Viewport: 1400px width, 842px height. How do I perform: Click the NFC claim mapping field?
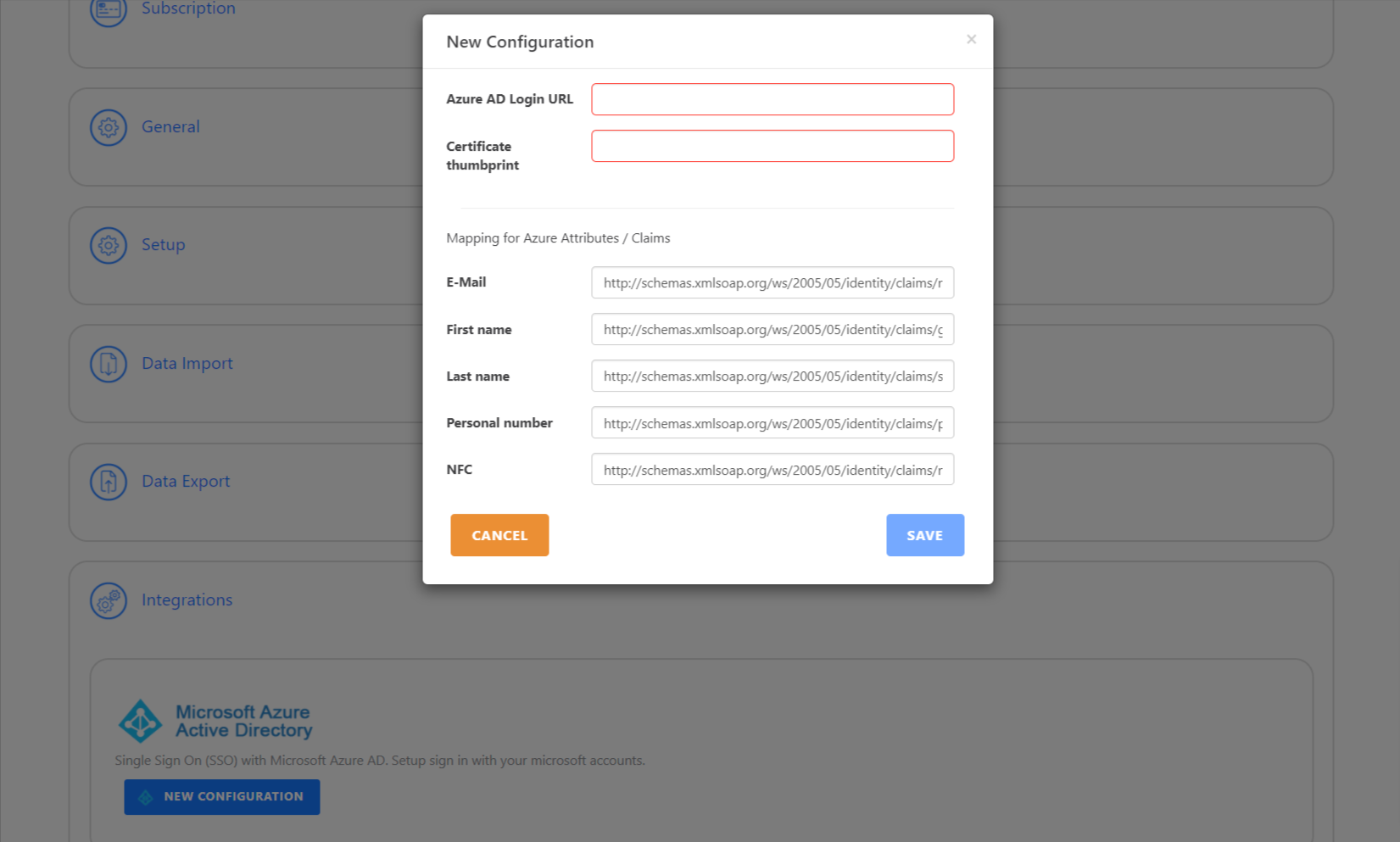click(x=772, y=469)
